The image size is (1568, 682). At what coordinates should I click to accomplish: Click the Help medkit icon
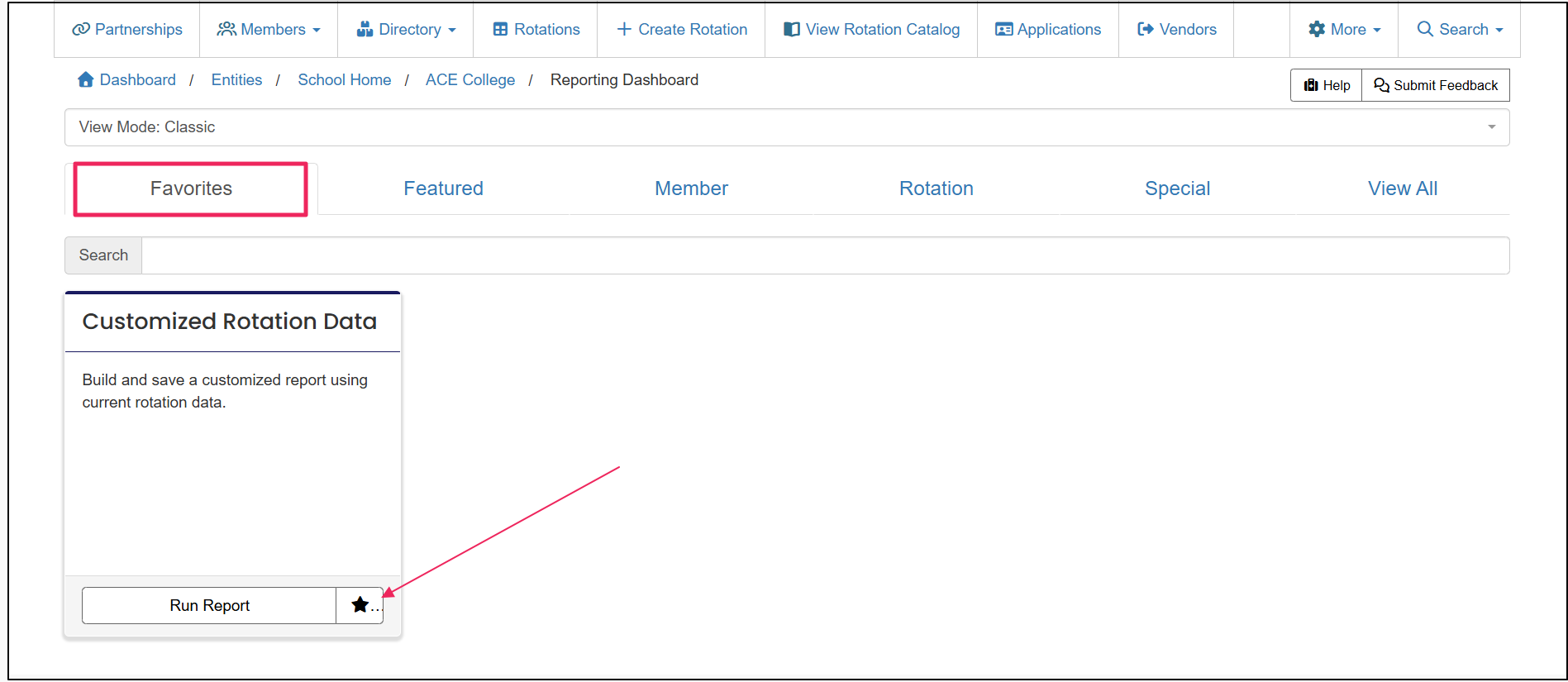pos(1311,85)
